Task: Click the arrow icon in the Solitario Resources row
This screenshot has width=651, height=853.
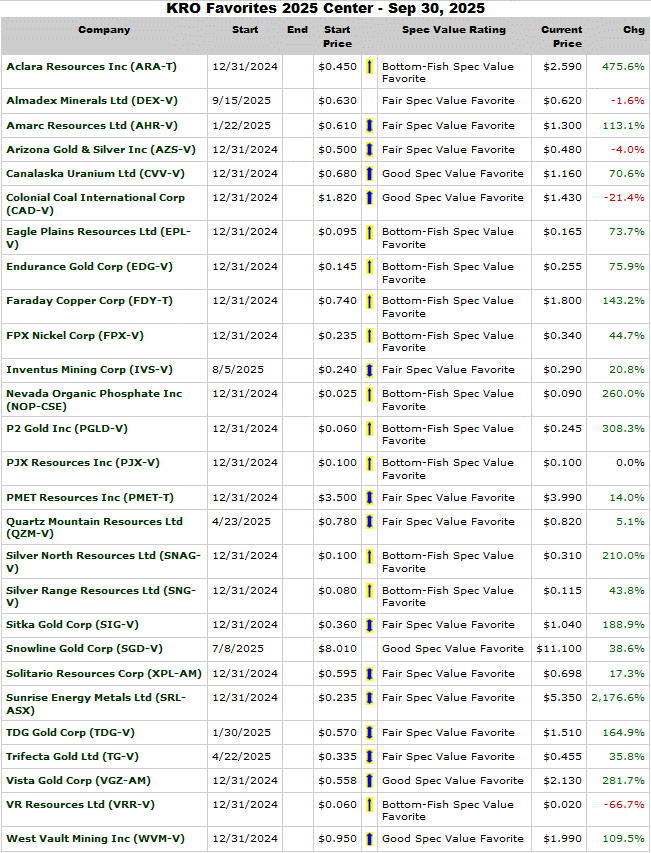Action: [x=369, y=673]
